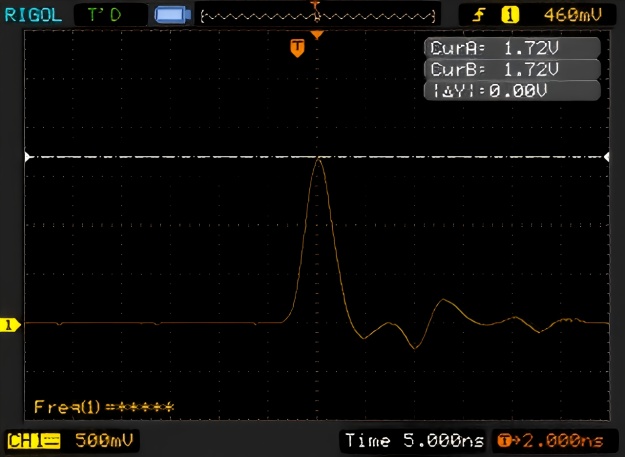
Task: Click the blue waveform memory icon
Action: (x=173, y=15)
